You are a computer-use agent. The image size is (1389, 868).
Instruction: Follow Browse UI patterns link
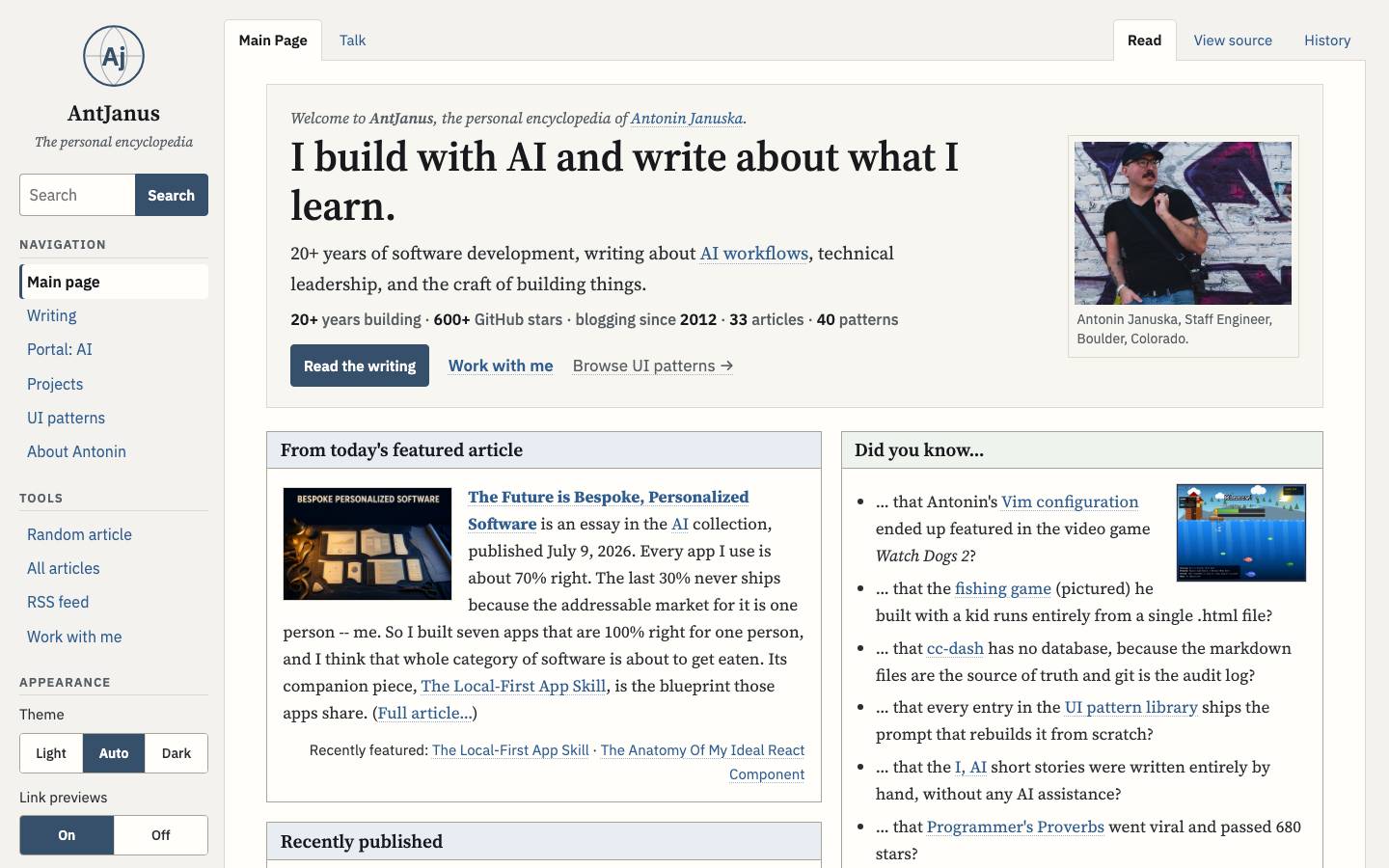(653, 366)
